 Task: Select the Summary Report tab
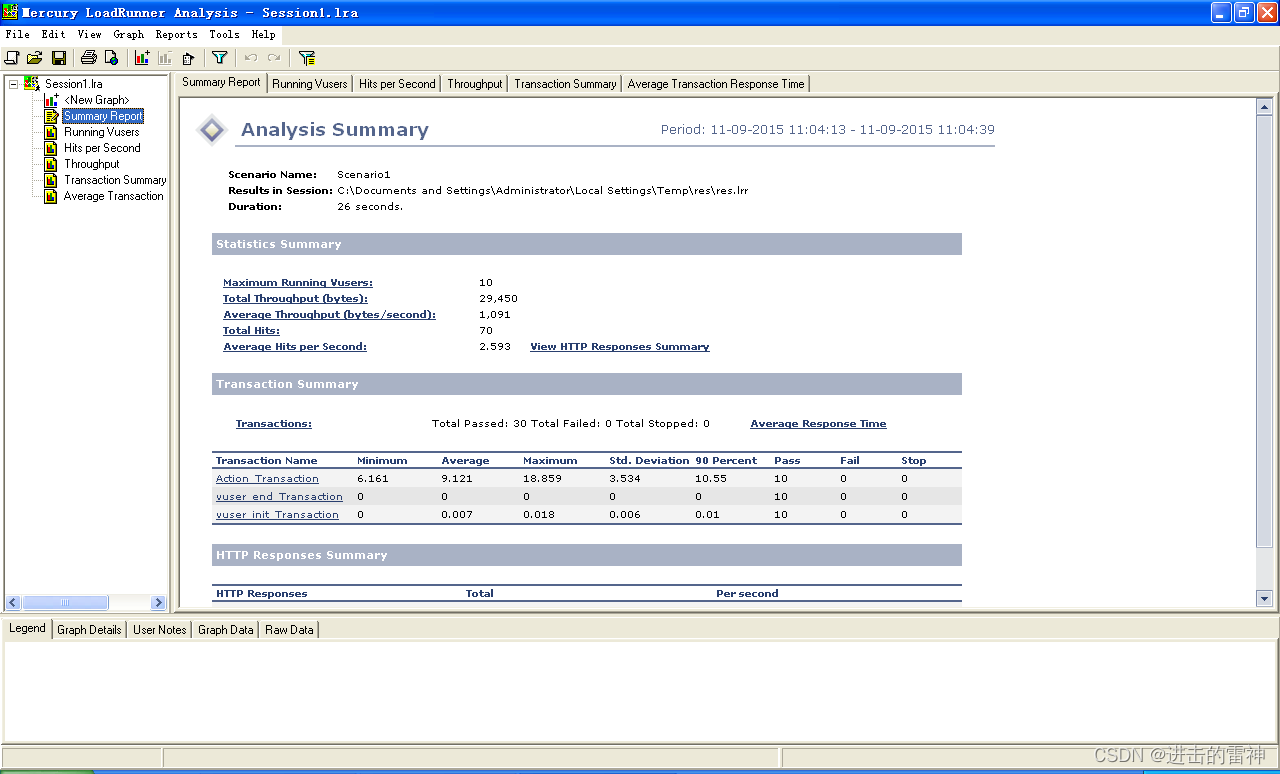click(221, 82)
